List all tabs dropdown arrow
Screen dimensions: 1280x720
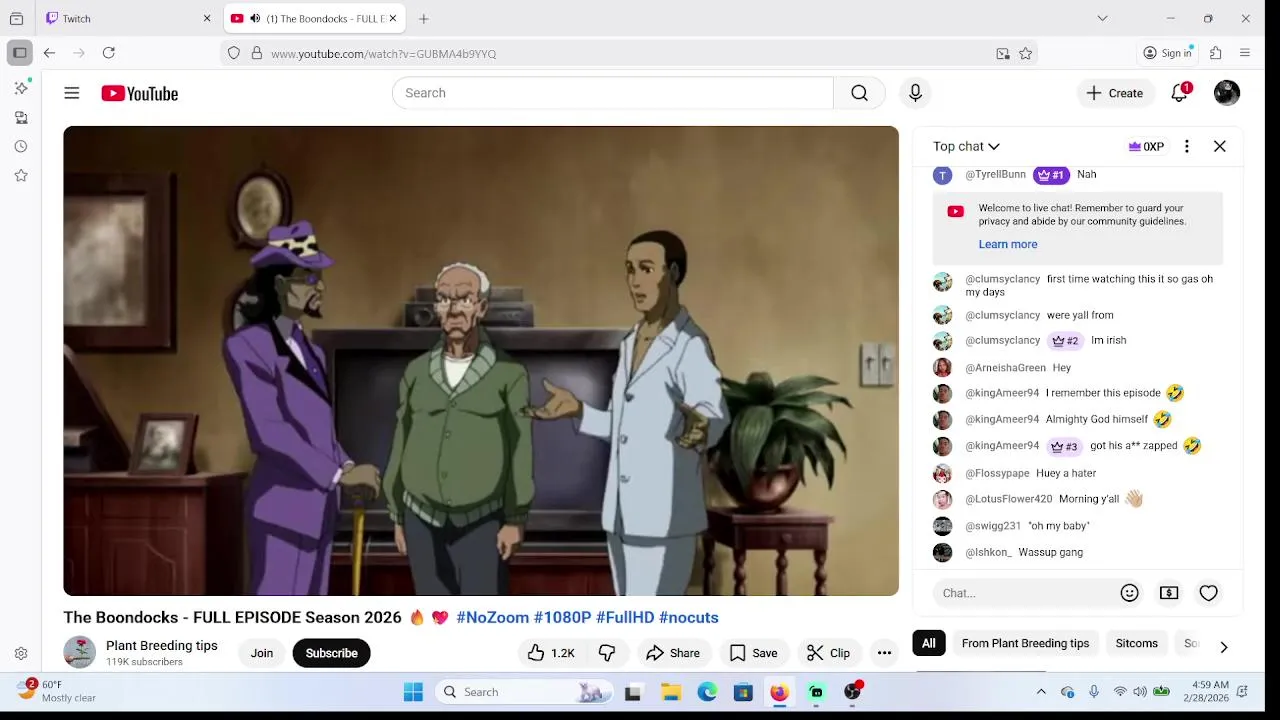coord(1102,18)
